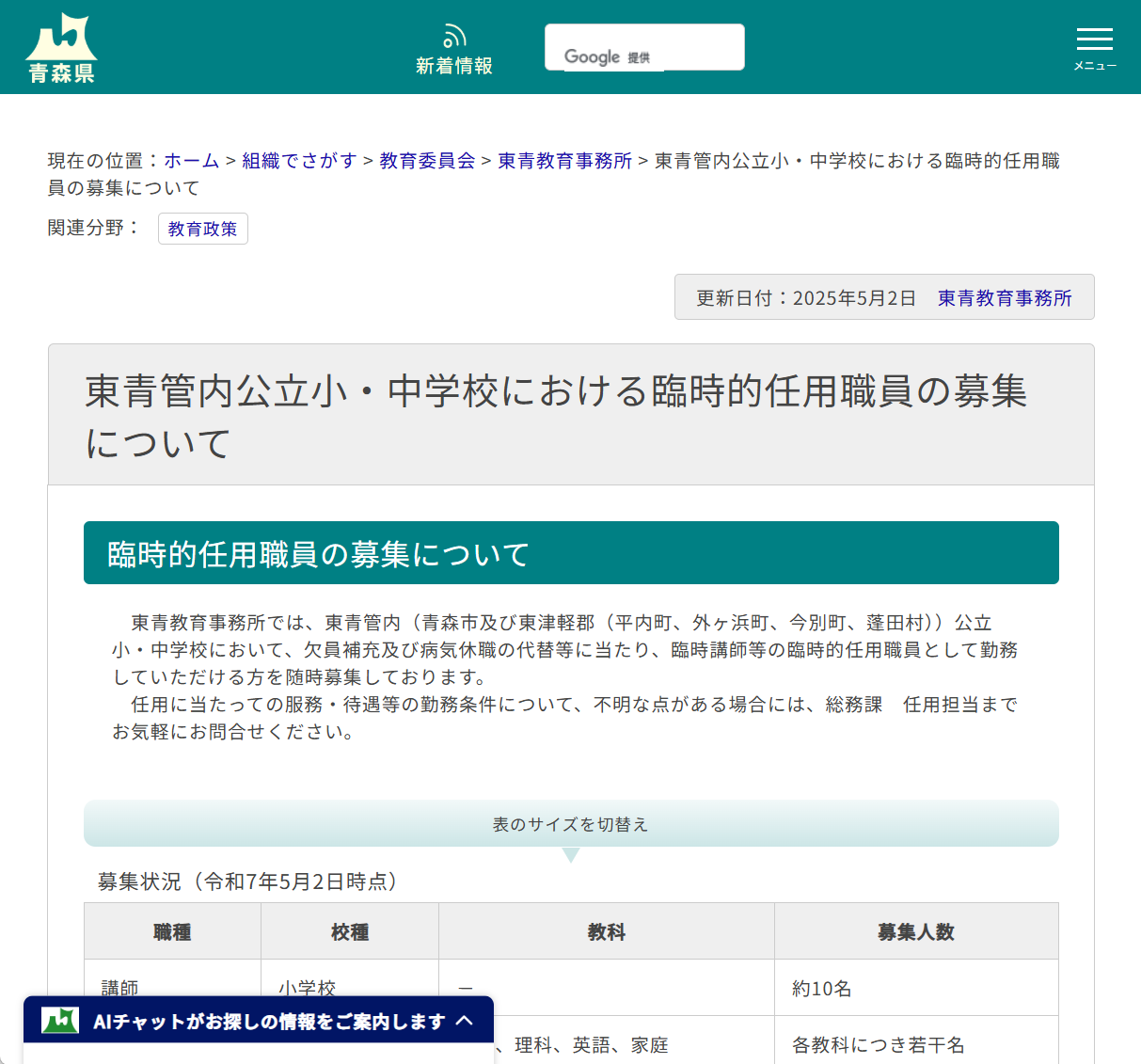The height and width of the screenshot is (1064, 1141).
Task: Collapse the AIチャット banner with its chevron
Action: pyautogui.click(x=466, y=1019)
